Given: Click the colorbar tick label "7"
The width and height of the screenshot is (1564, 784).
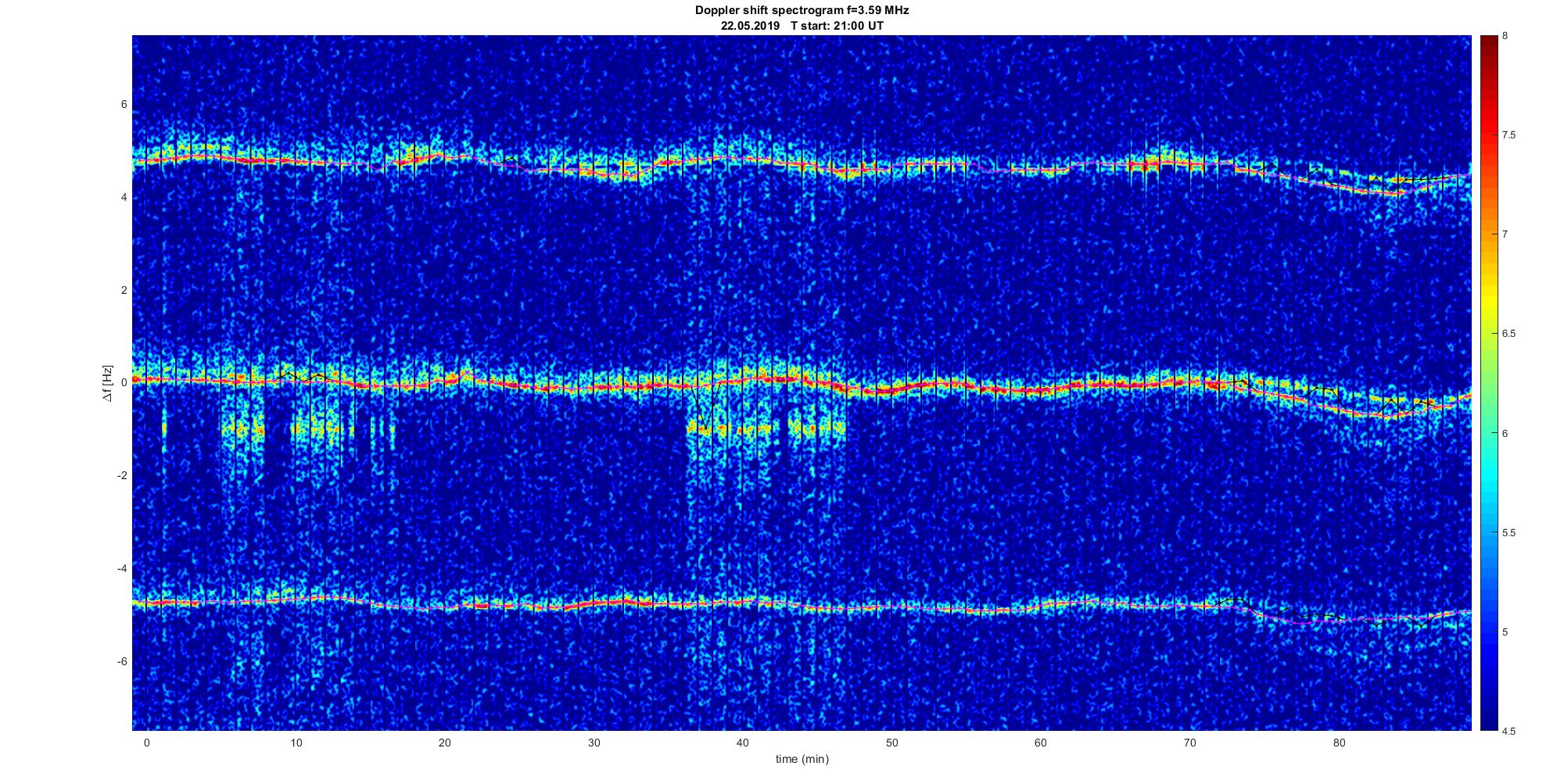Looking at the screenshot, I should pyautogui.click(x=1505, y=234).
